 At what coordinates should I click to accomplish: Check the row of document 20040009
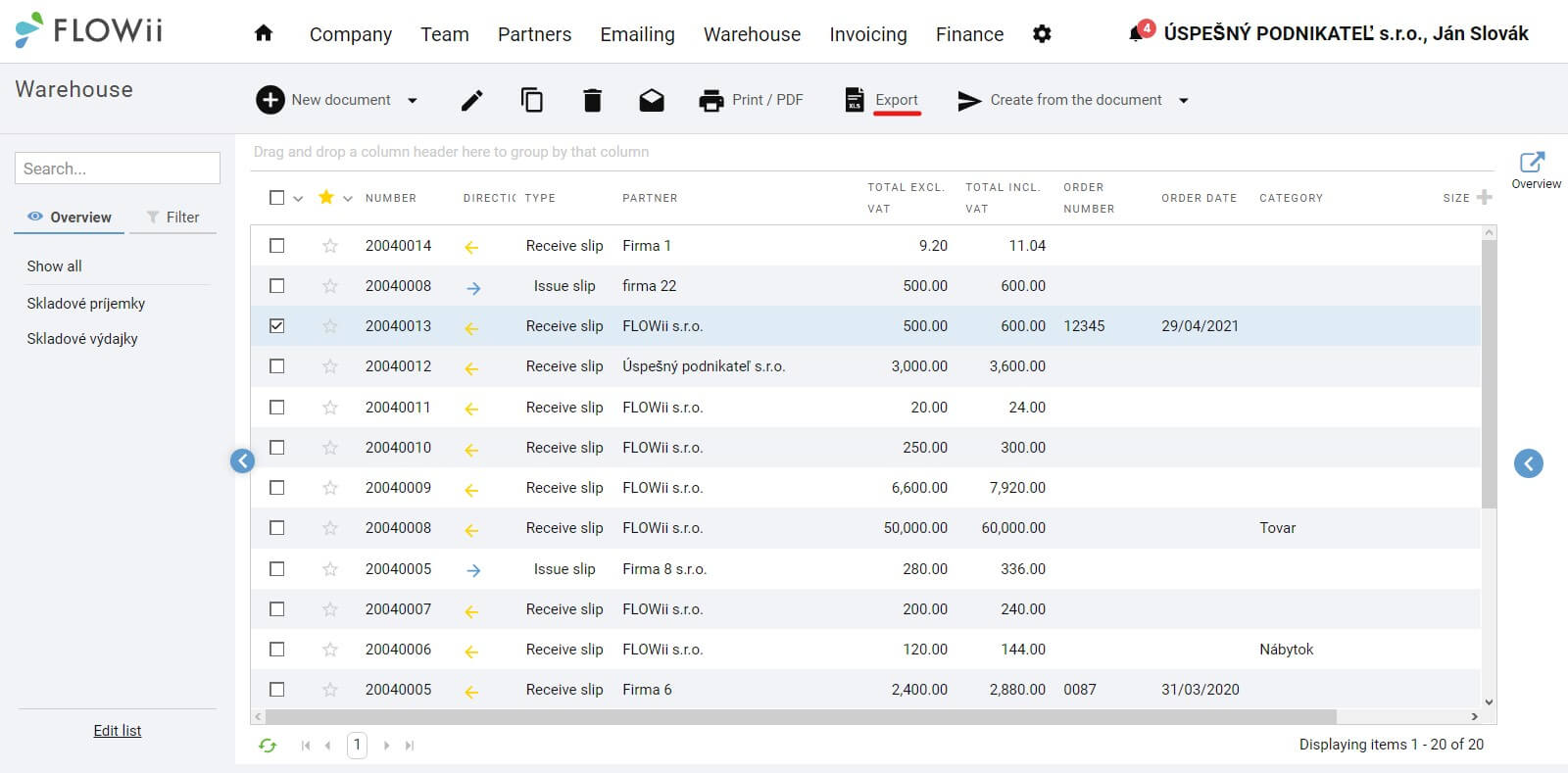coord(277,488)
